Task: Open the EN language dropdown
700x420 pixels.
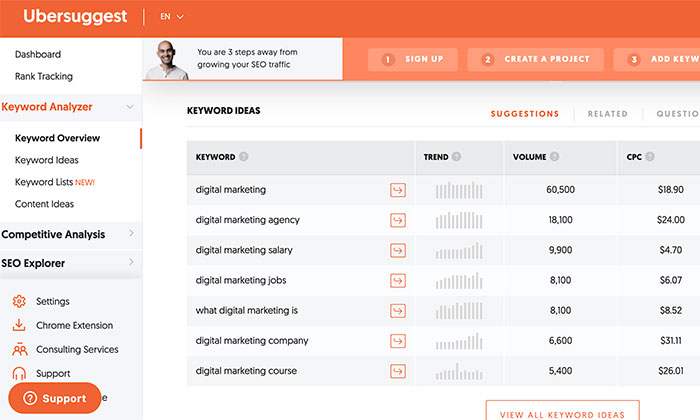Action: point(172,17)
